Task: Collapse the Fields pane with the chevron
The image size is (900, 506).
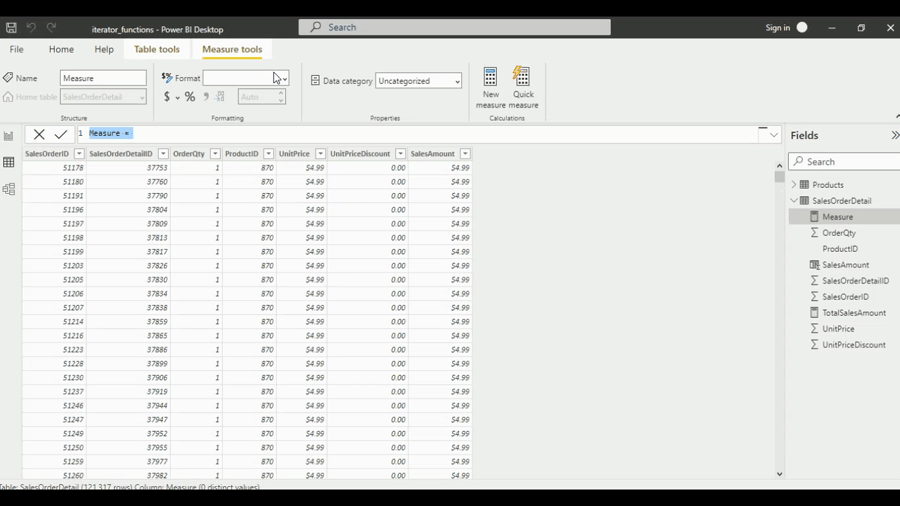Action: [894, 135]
